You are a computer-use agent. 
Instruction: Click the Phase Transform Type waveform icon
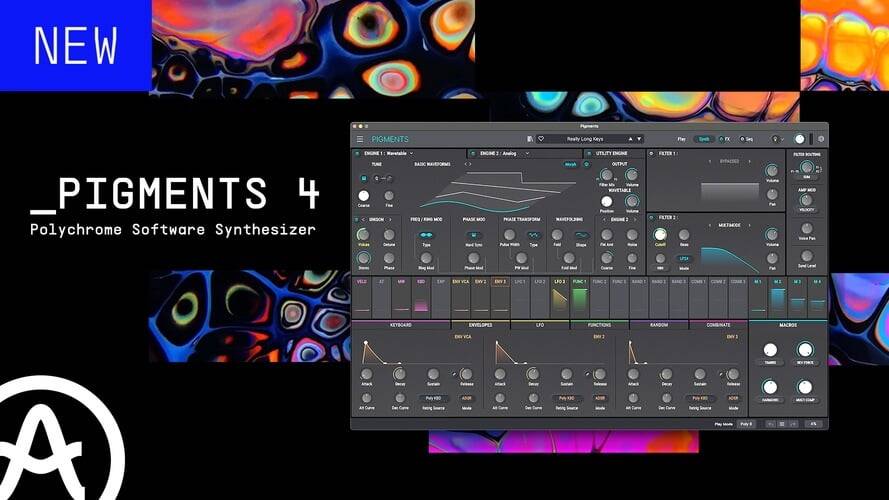(534, 235)
